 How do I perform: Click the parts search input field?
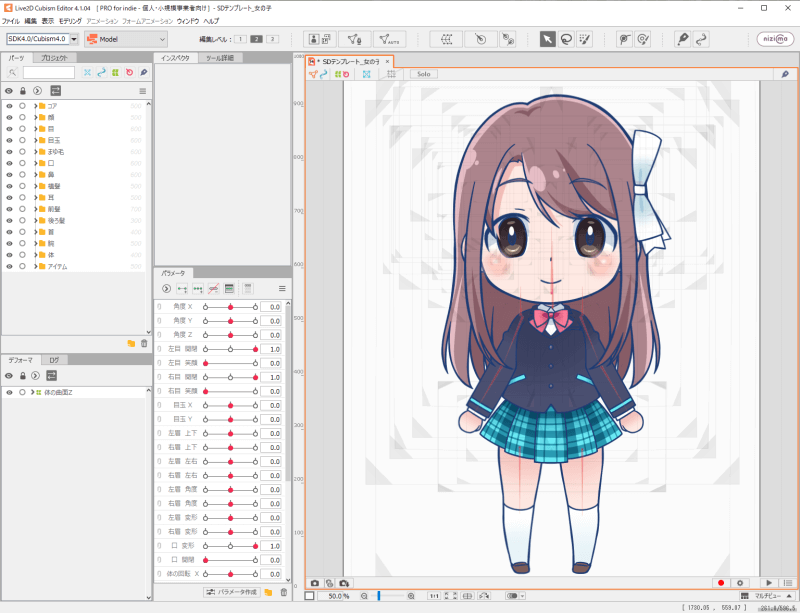49,72
